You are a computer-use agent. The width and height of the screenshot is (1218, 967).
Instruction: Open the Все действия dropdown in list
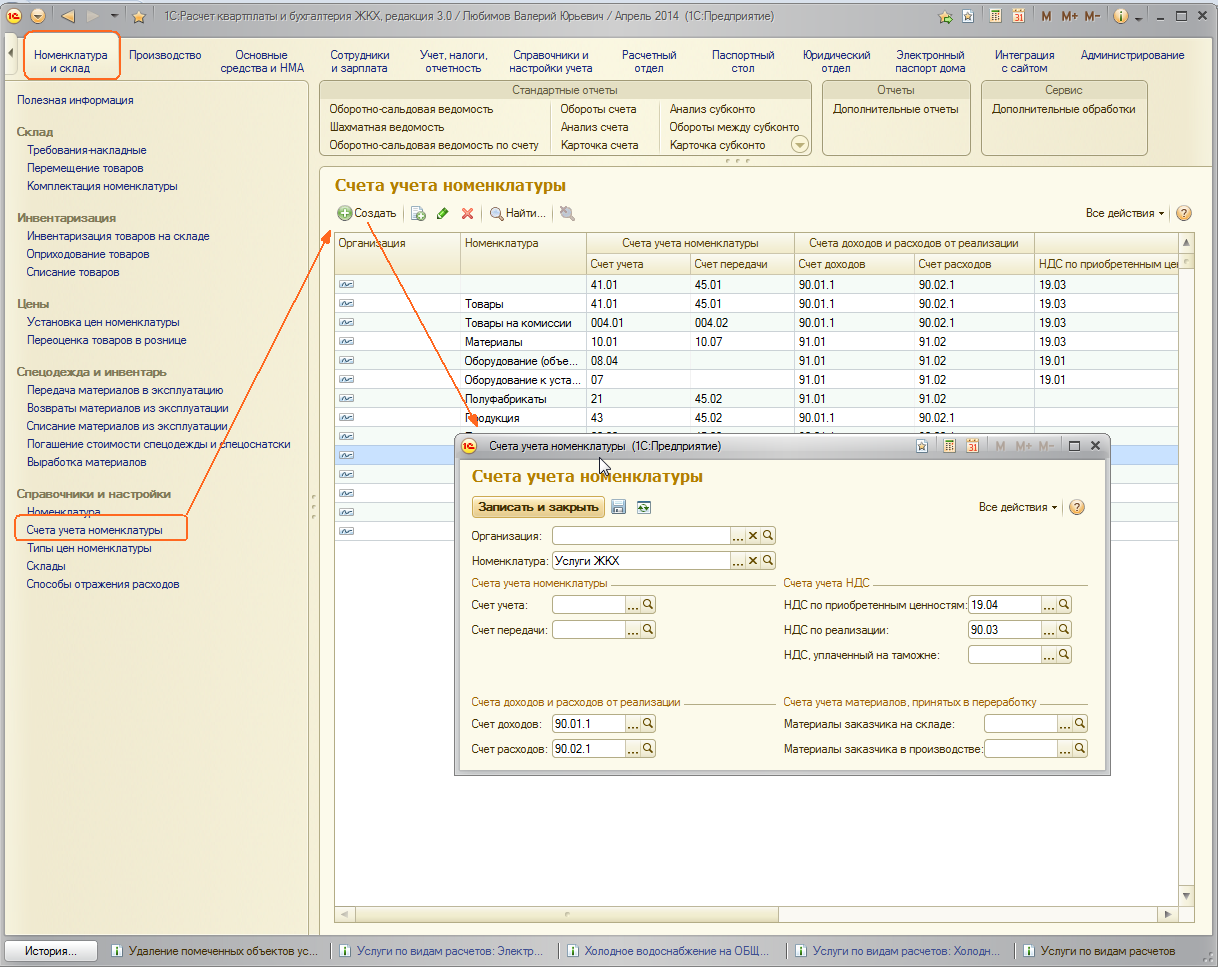pos(1125,213)
